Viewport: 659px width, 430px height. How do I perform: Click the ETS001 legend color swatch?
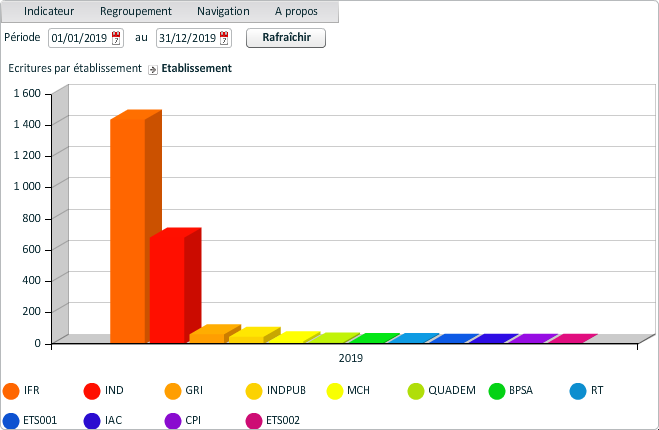(x=11, y=421)
